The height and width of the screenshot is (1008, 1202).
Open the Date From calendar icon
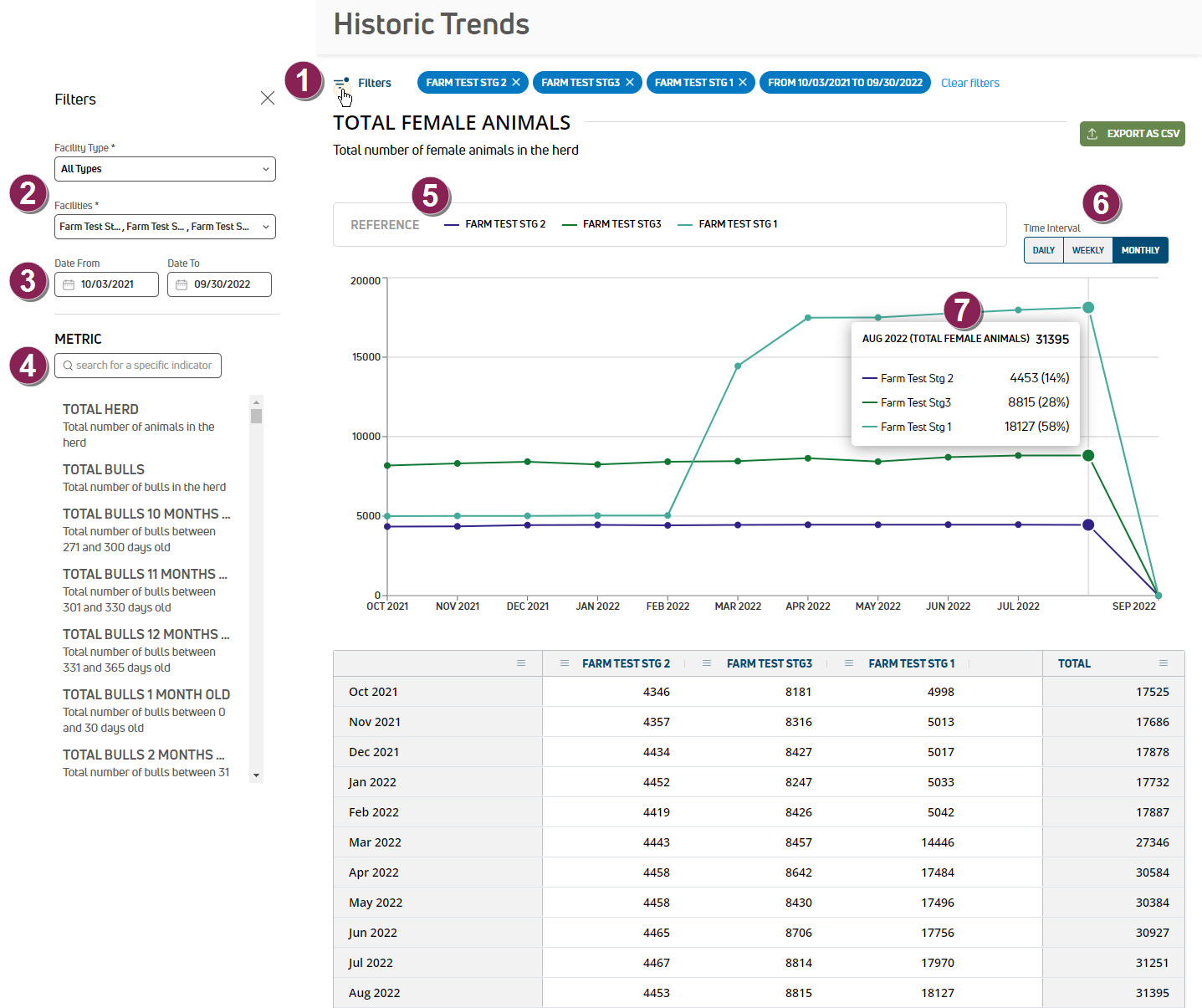click(69, 284)
